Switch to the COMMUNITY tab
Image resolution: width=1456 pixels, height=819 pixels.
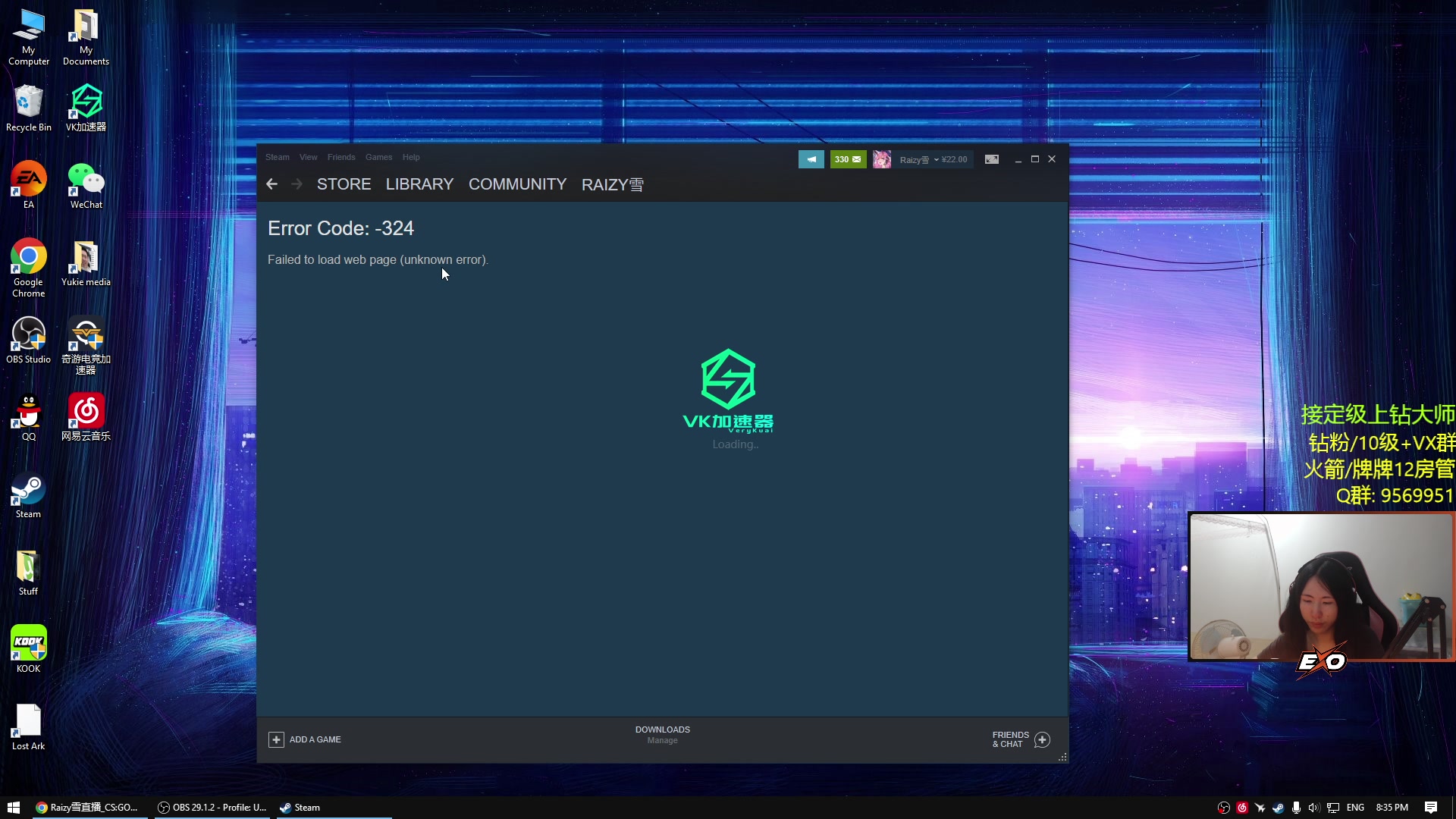(x=517, y=184)
